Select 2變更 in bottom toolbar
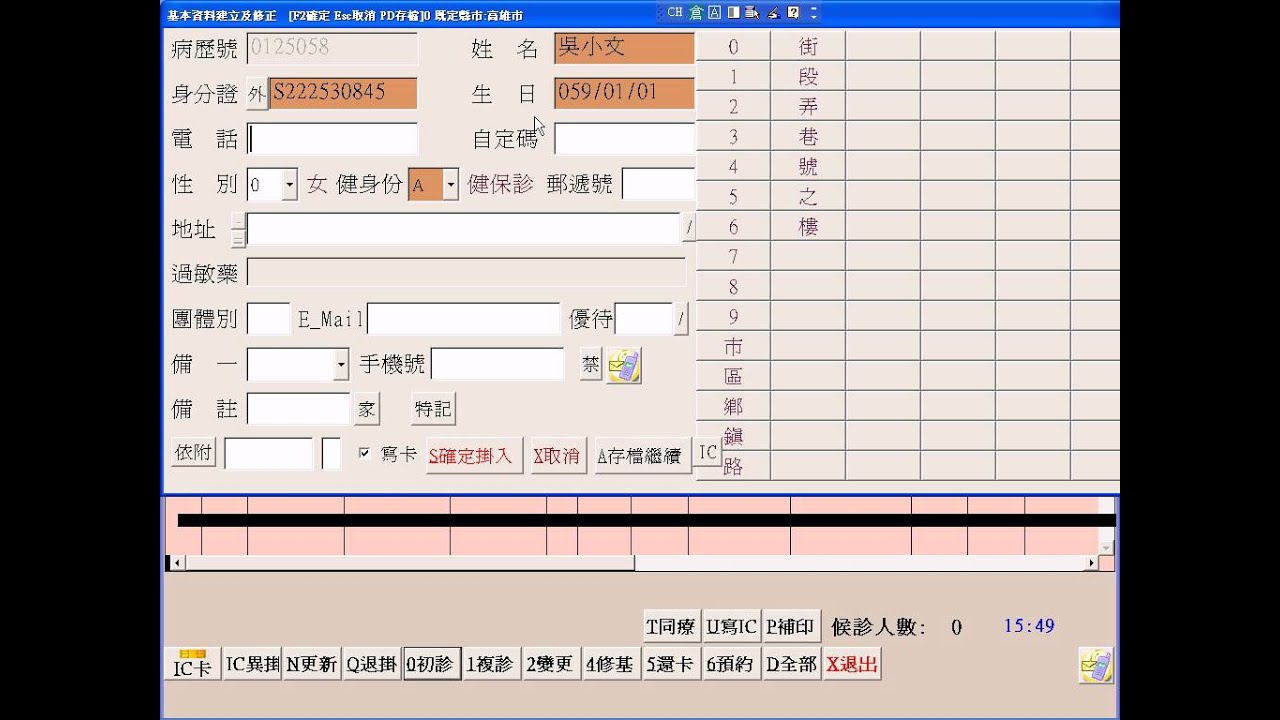The height and width of the screenshot is (720, 1280). 551,664
